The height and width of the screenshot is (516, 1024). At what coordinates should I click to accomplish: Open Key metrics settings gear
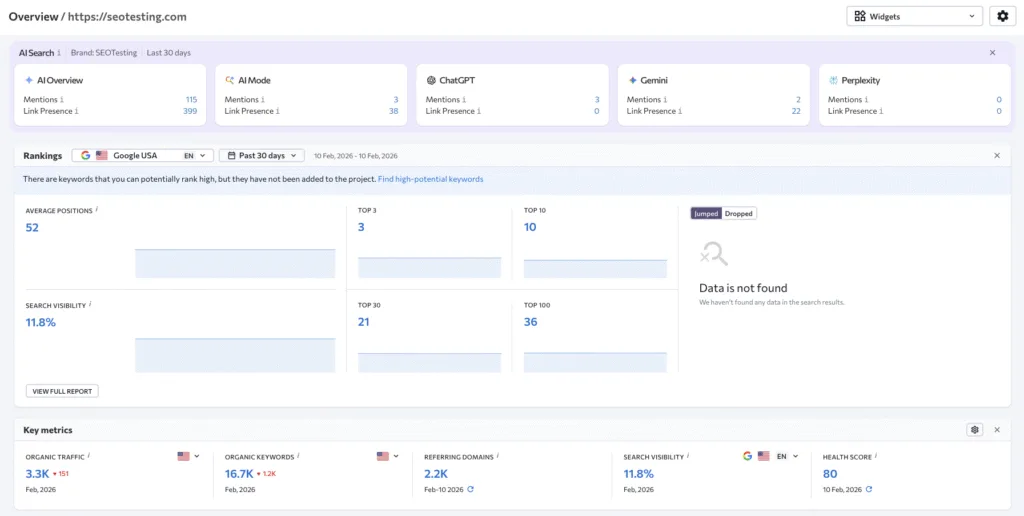(x=974, y=430)
